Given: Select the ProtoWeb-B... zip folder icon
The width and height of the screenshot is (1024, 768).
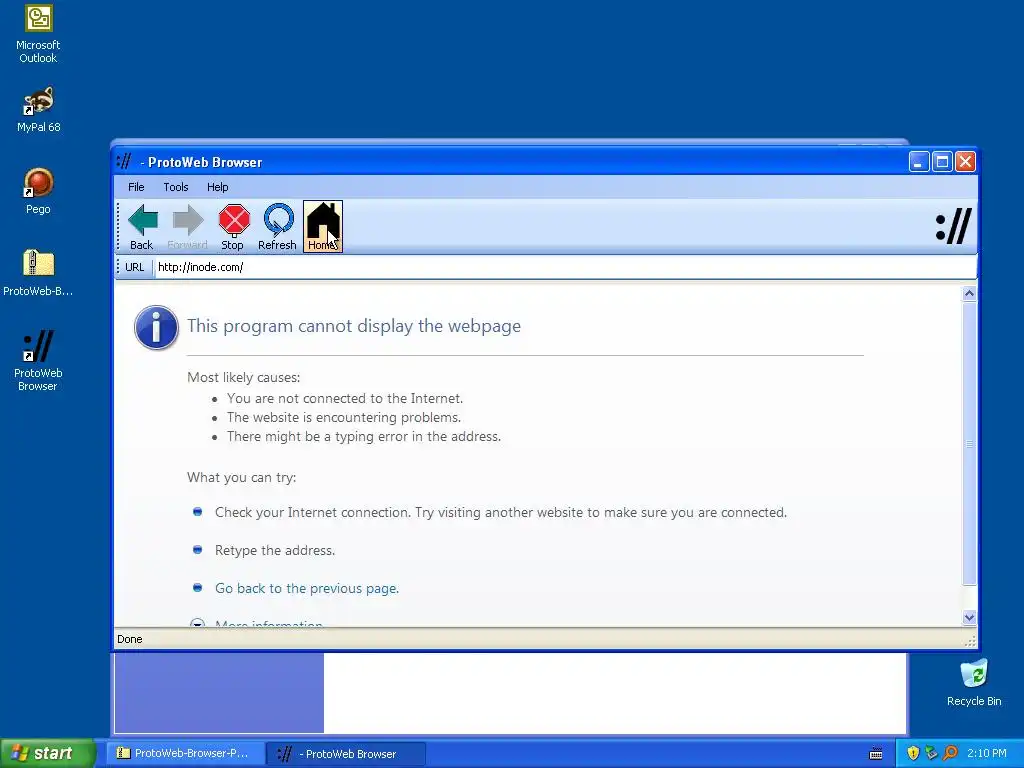Looking at the screenshot, I should 38,273.
